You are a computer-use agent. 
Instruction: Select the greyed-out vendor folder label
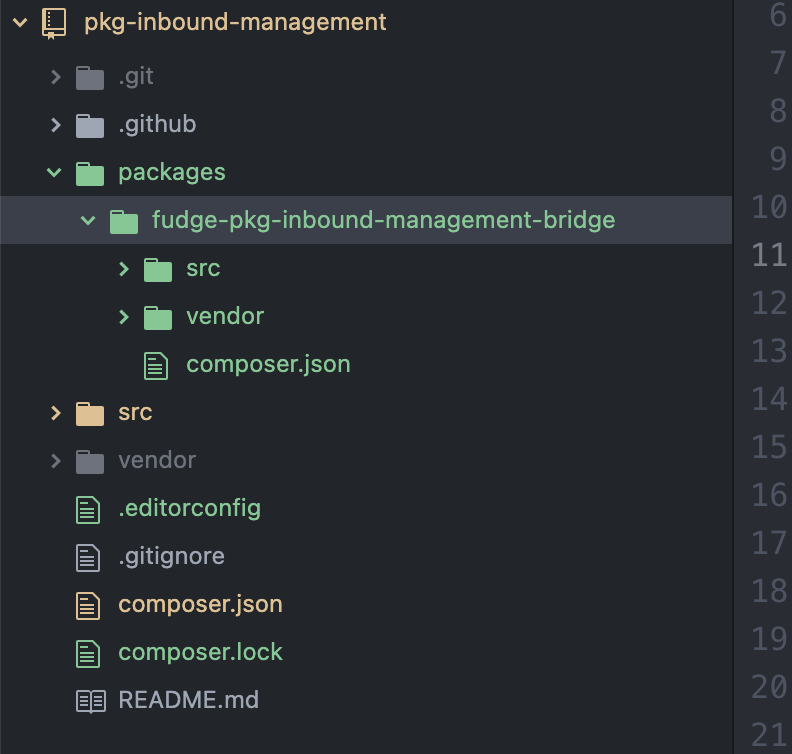157,461
